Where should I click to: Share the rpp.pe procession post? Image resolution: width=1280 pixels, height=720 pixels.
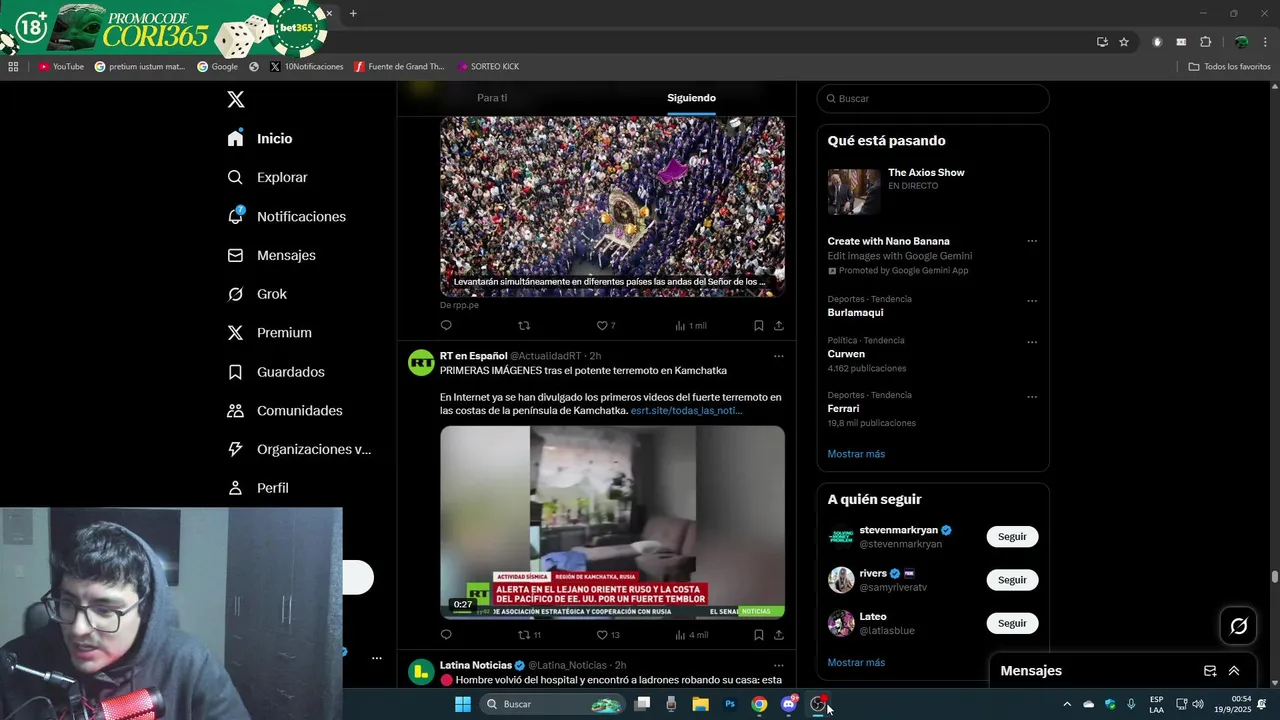[x=778, y=325]
